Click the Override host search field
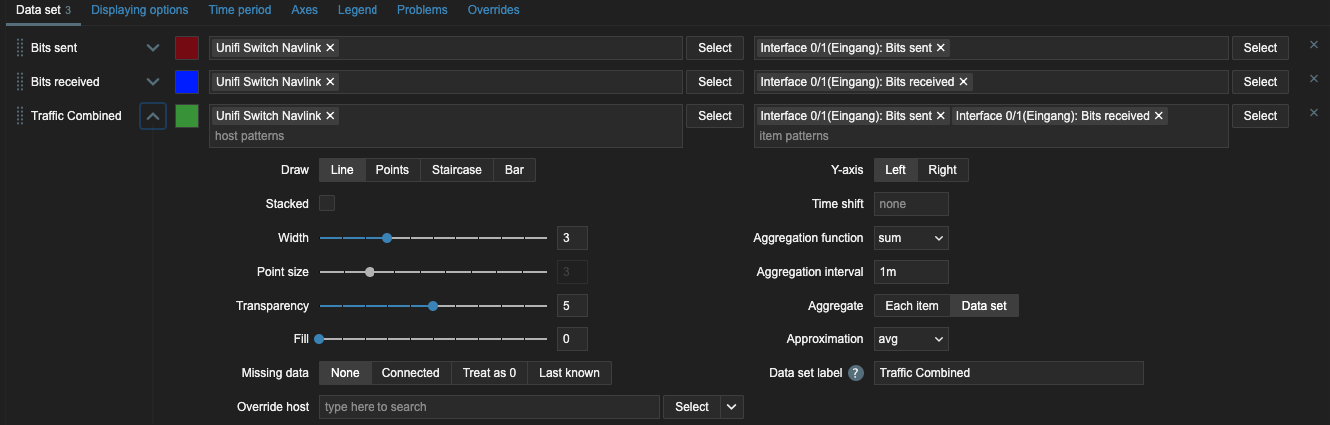 click(489, 407)
